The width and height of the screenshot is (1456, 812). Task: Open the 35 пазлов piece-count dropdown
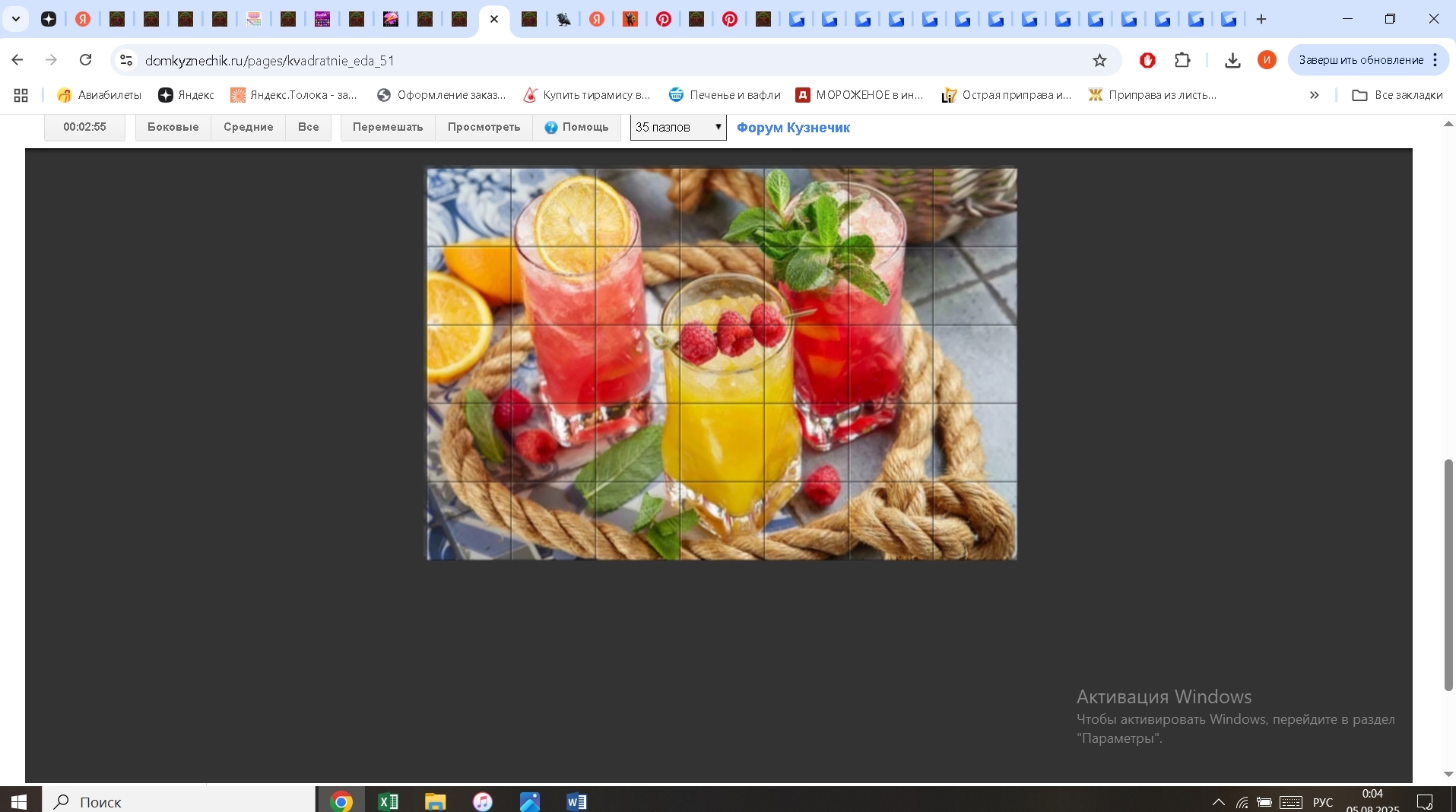pos(678,127)
